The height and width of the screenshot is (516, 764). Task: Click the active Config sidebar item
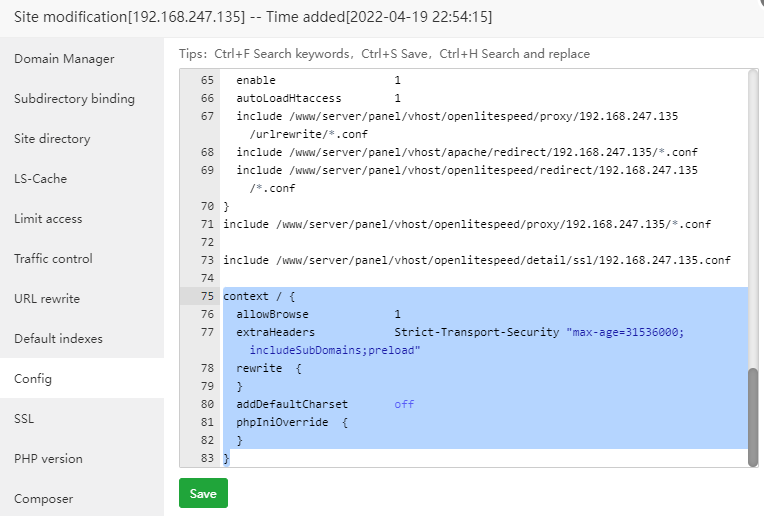(x=33, y=379)
